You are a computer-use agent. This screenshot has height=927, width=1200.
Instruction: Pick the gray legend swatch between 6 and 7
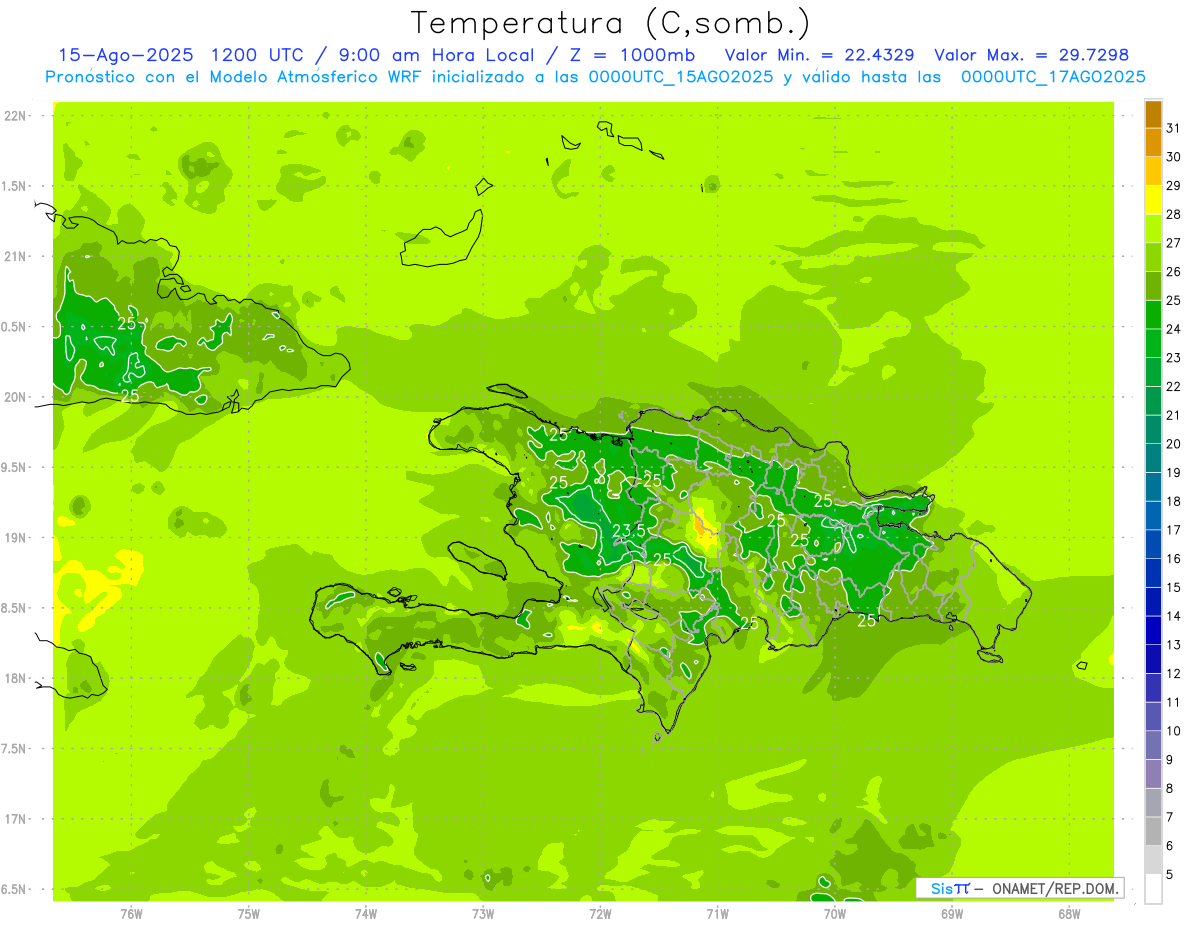coord(1153,831)
